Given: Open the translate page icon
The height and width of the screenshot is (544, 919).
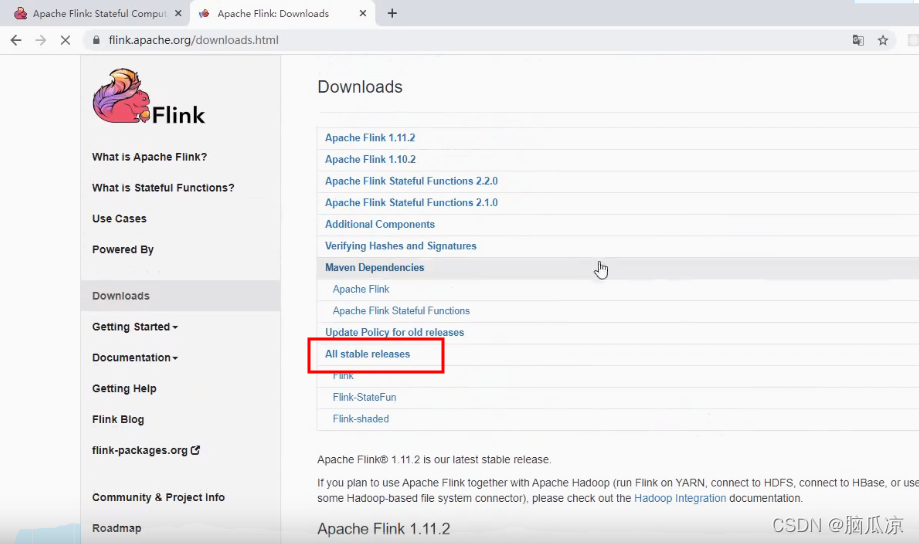Looking at the screenshot, I should (x=858, y=40).
